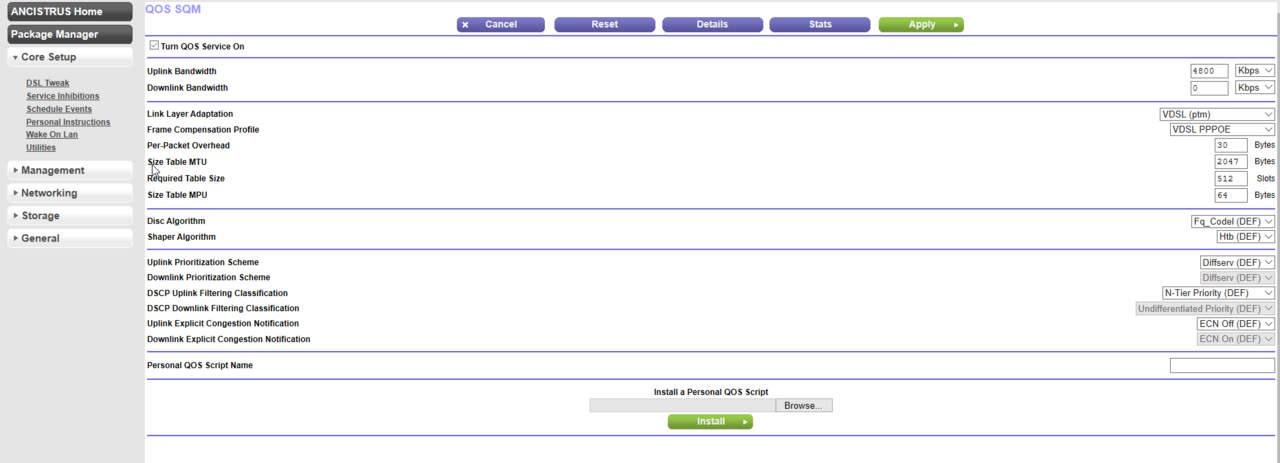Click the green Install button
This screenshot has width=1280, height=463.
point(710,422)
